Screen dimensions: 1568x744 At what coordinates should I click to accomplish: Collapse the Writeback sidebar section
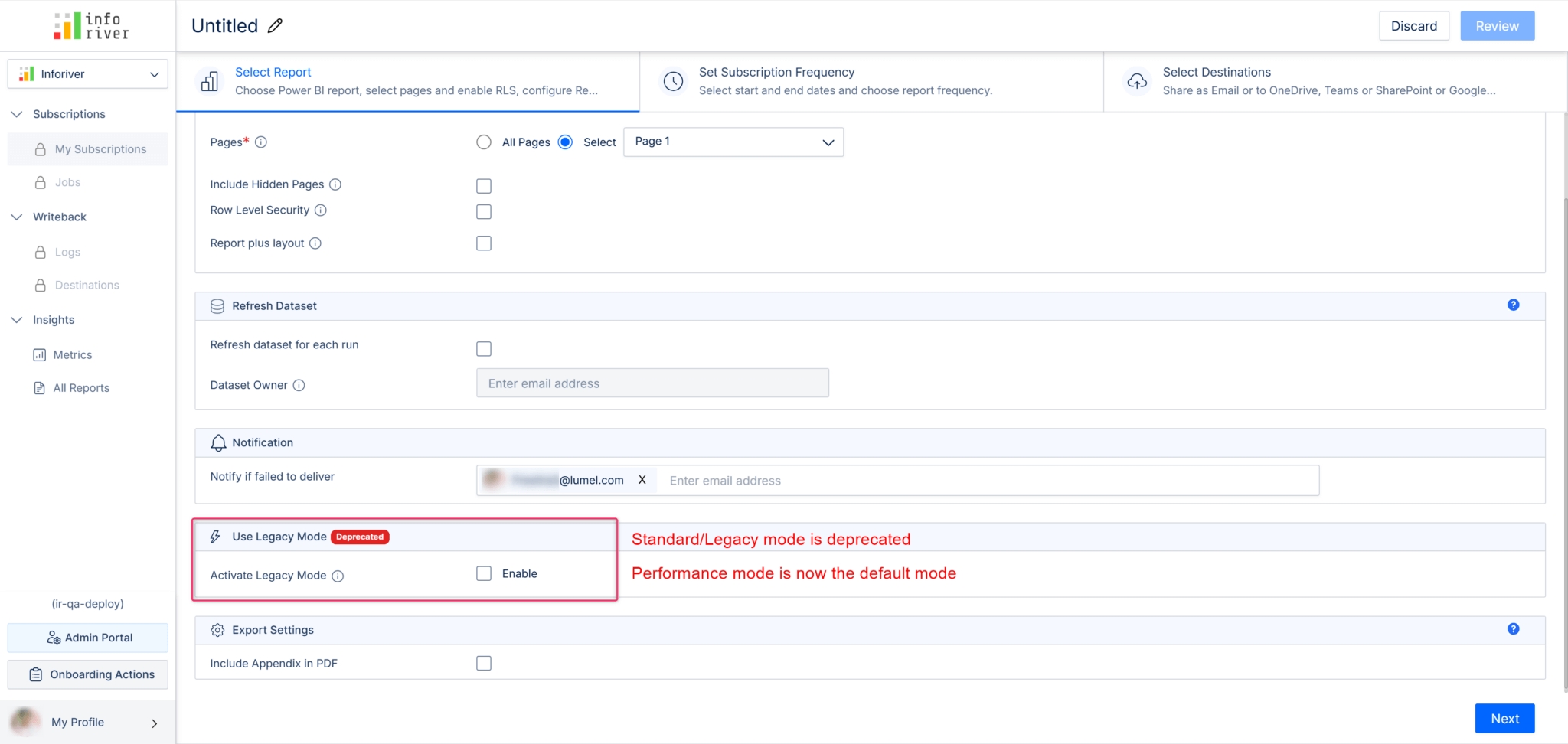[x=17, y=217]
